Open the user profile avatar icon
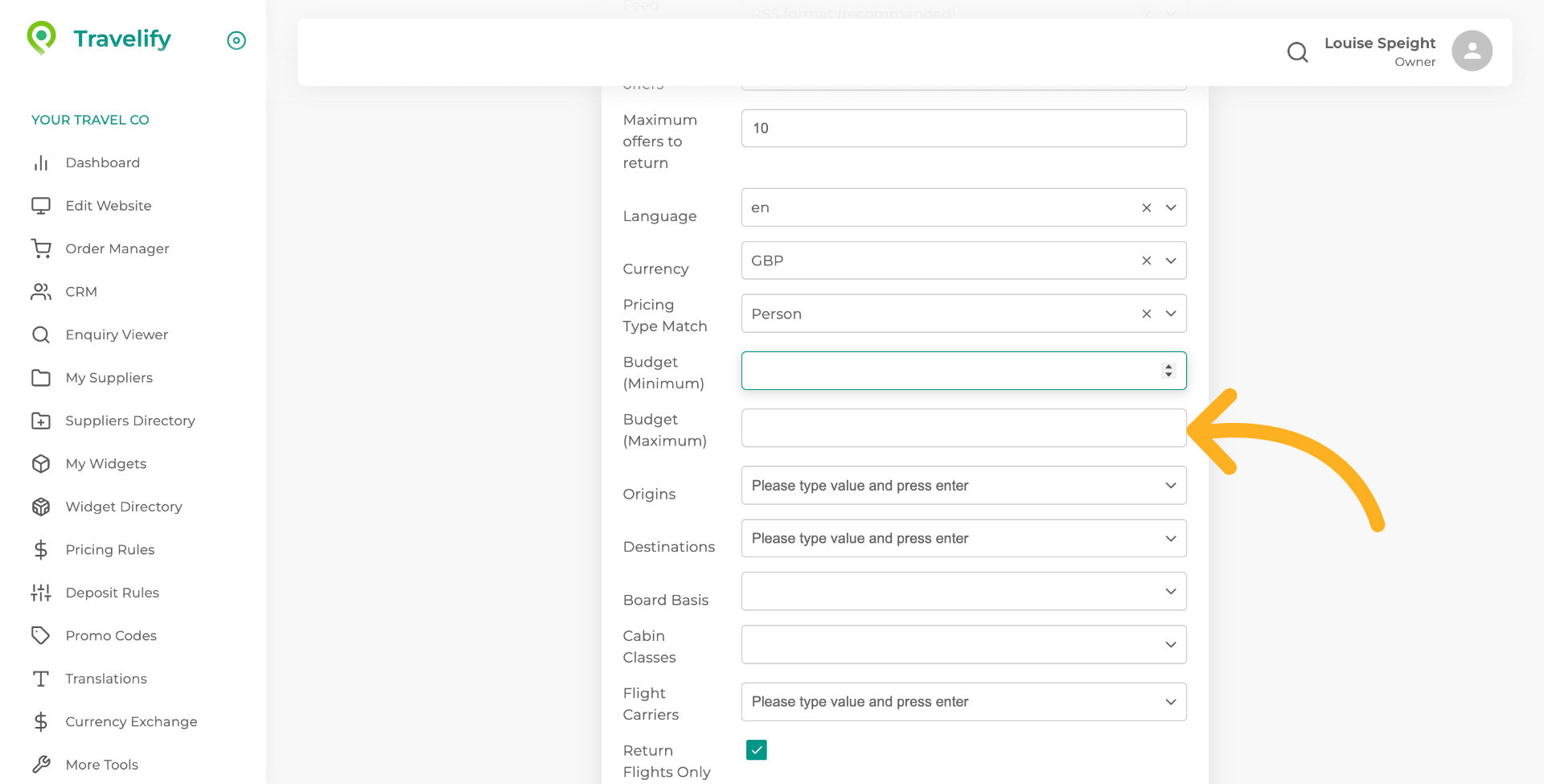The width and height of the screenshot is (1544, 784). 1472,51
